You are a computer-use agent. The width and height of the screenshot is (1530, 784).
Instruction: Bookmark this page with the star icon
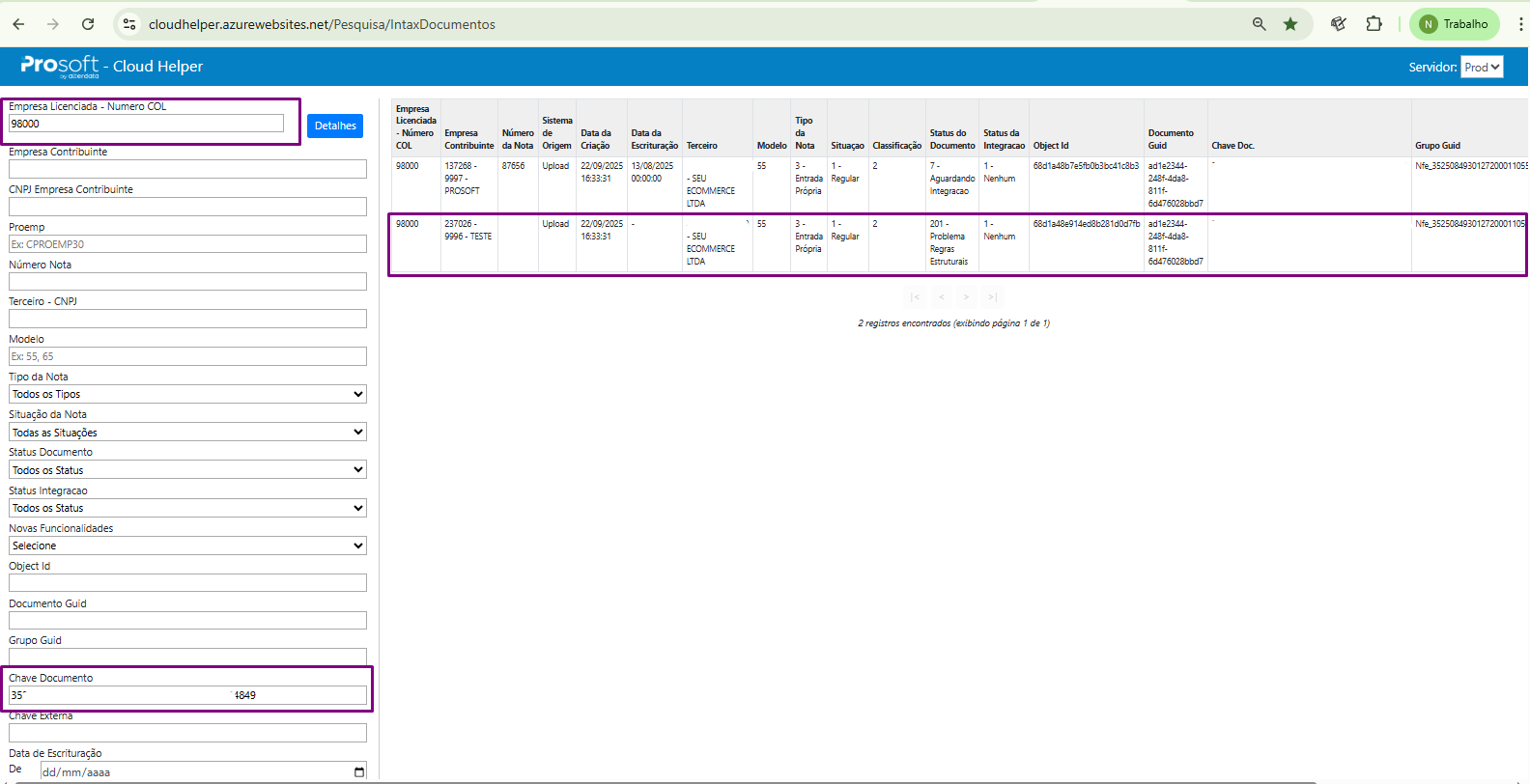click(1290, 24)
